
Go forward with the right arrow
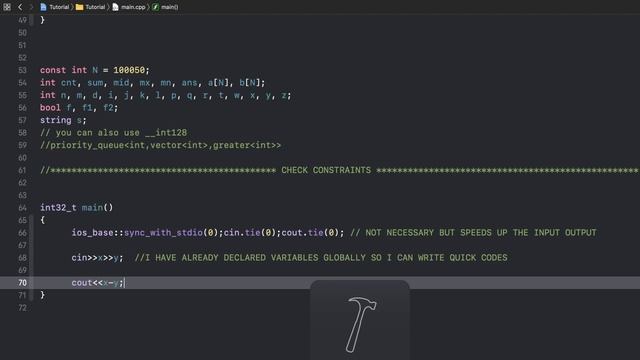pos(31,7)
